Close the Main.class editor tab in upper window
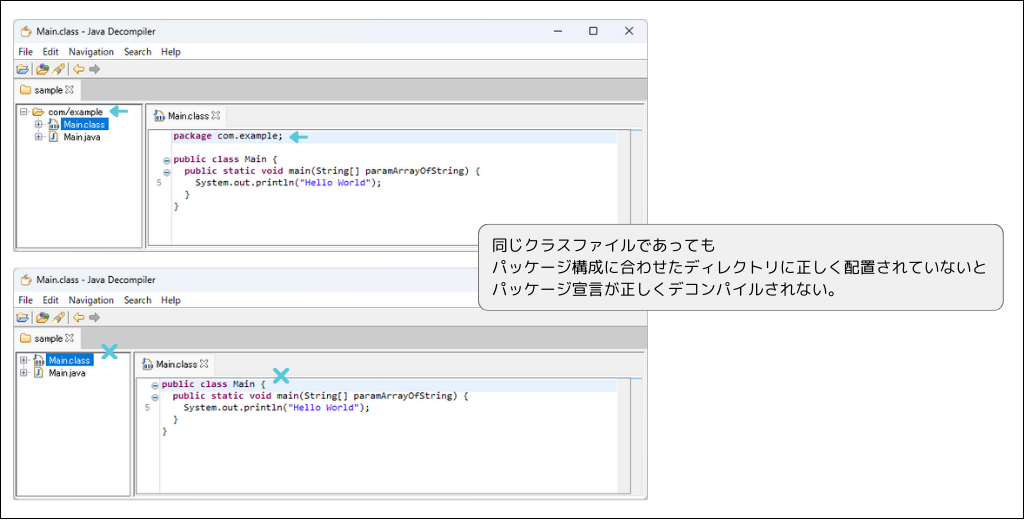This screenshot has width=1024, height=520. coord(215,116)
